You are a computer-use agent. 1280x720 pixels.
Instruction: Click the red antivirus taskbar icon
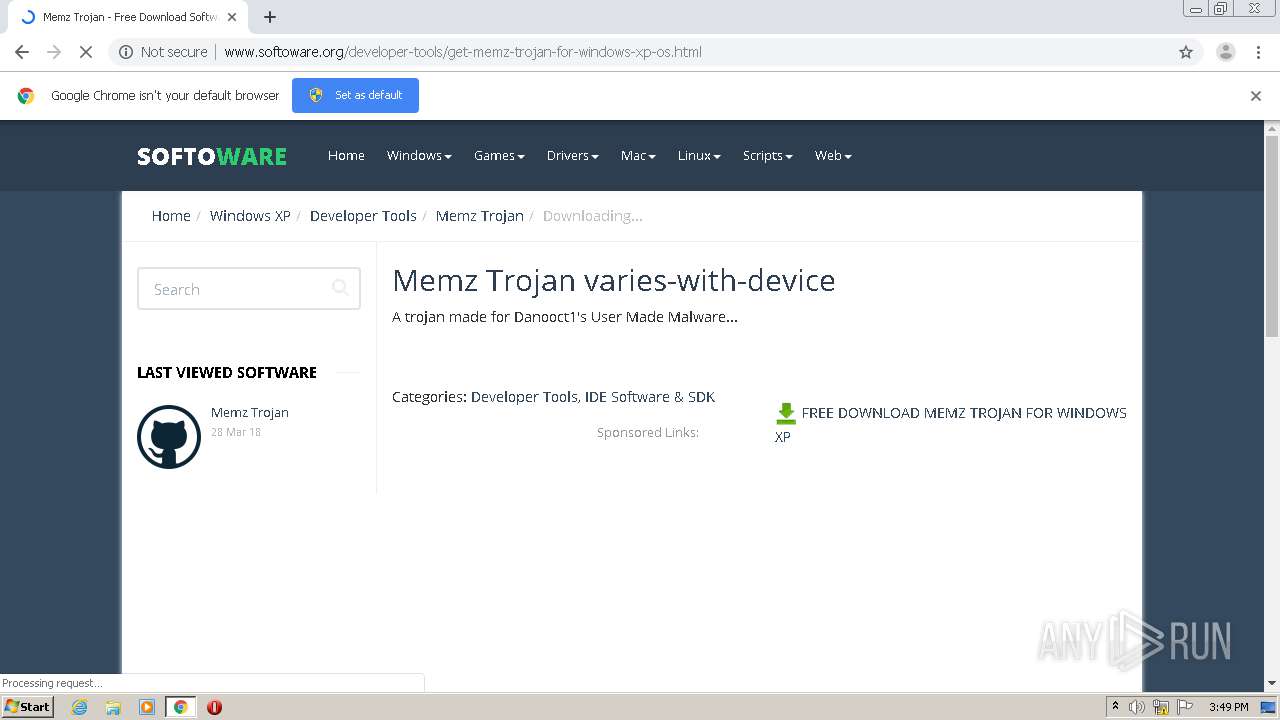pyautogui.click(x=214, y=707)
